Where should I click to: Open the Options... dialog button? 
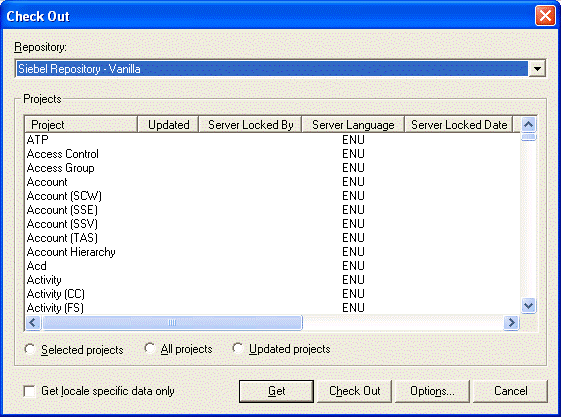[432, 391]
